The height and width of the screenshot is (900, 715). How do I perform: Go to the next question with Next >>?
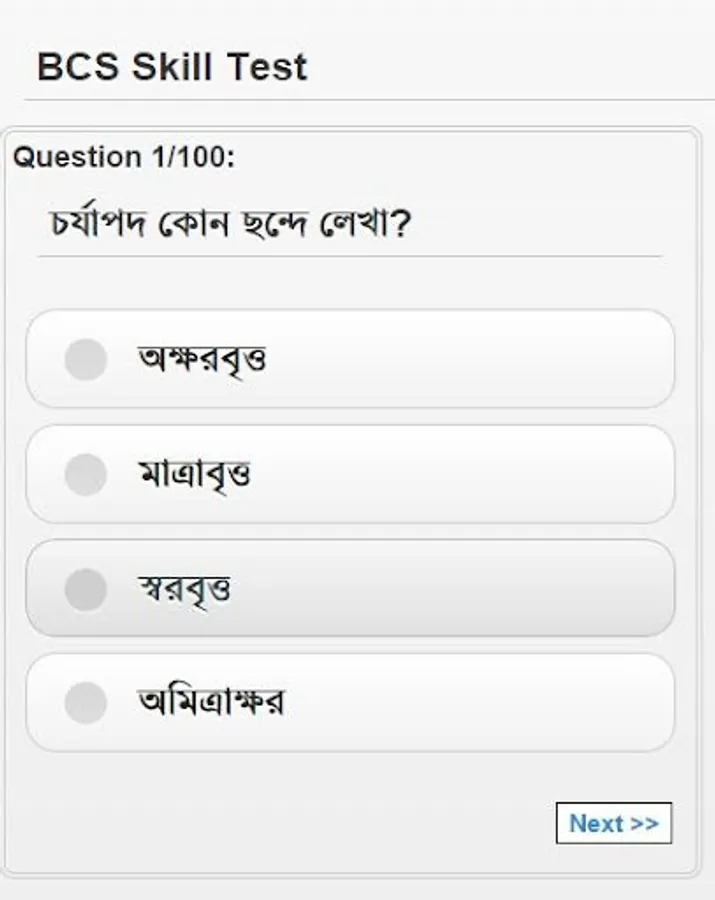pyautogui.click(x=613, y=823)
